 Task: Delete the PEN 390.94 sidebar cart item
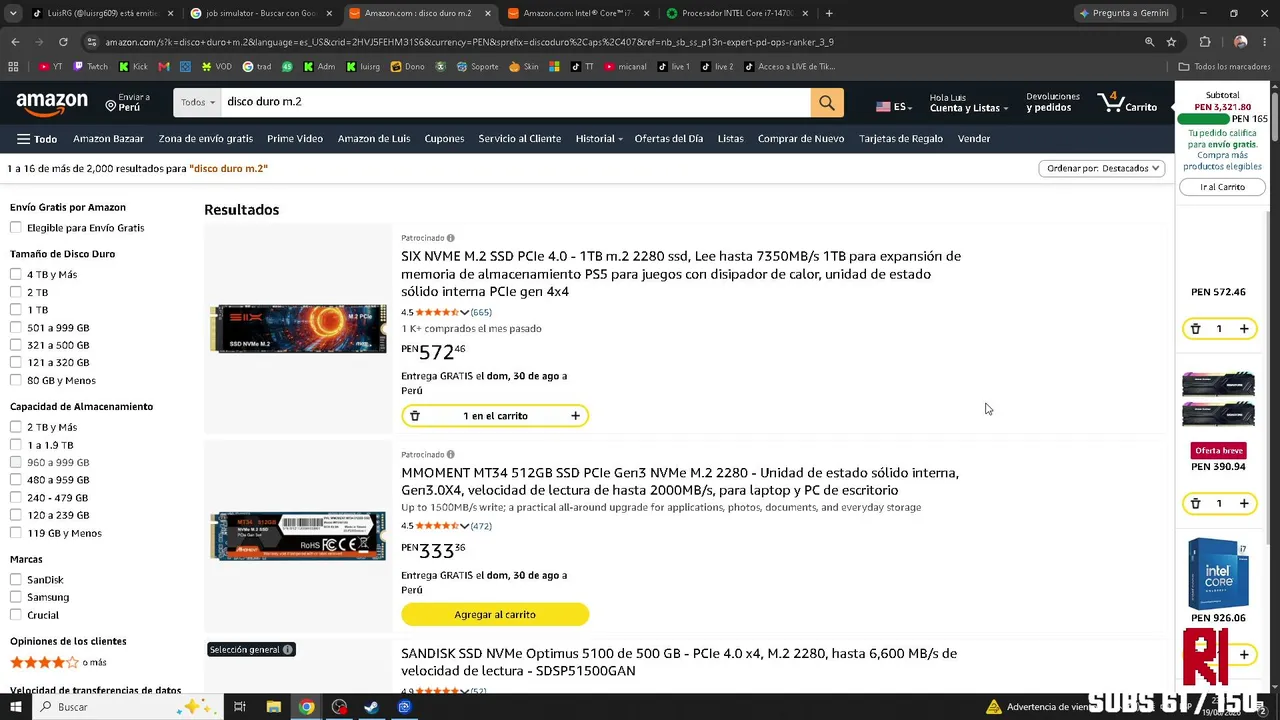pos(1195,503)
